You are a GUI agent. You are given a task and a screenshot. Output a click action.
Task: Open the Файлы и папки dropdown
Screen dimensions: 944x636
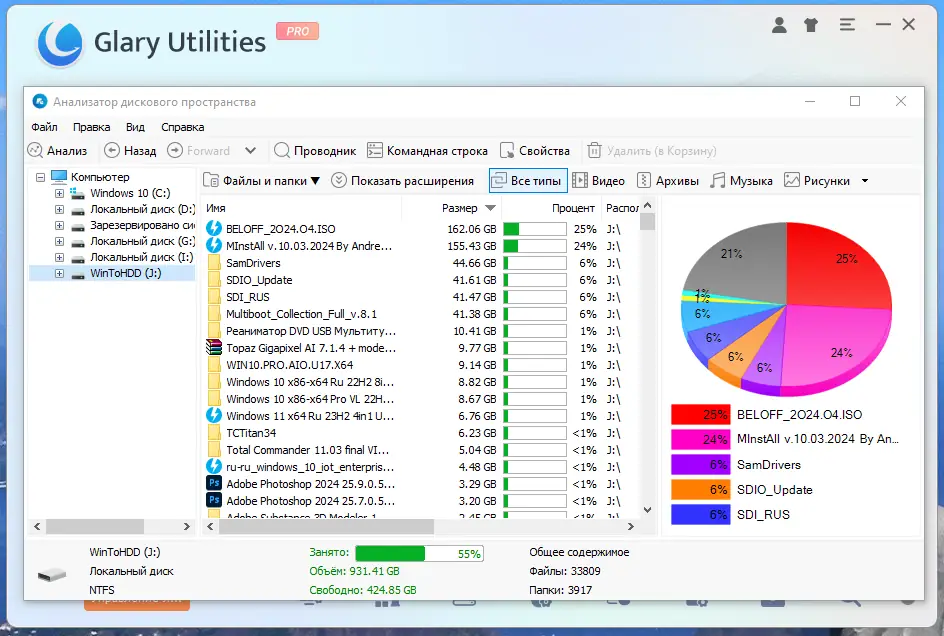click(261, 180)
